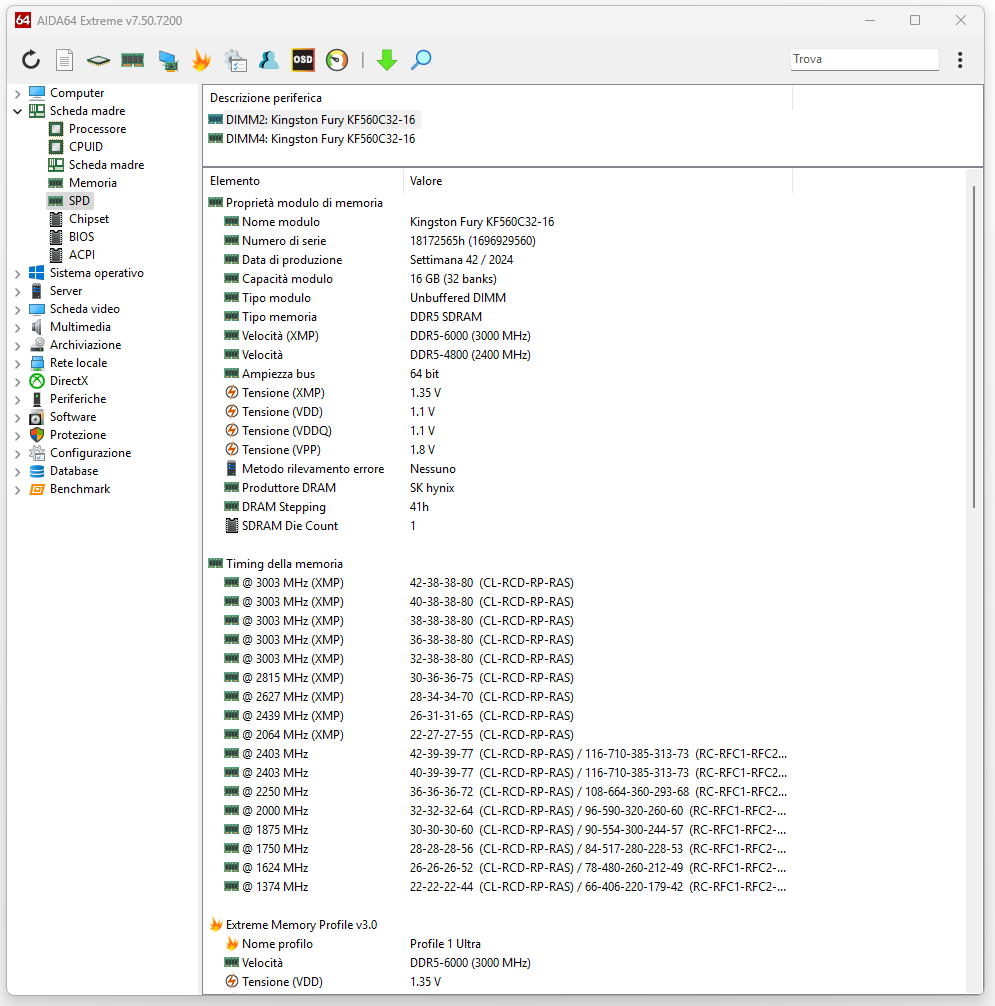Image resolution: width=995 pixels, height=1006 pixels.
Task: Click the SK hynix manufacturer value
Action: [432, 488]
